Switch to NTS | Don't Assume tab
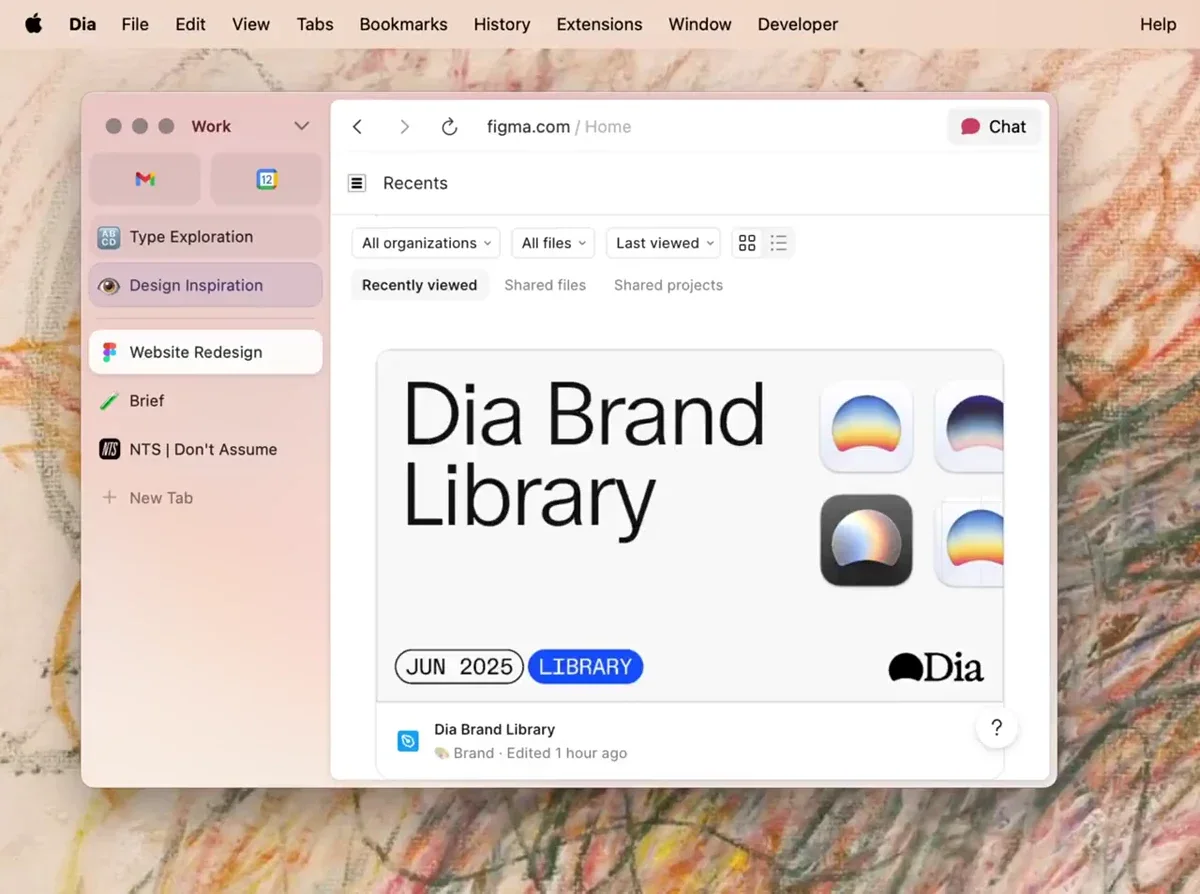 pos(206,449)
